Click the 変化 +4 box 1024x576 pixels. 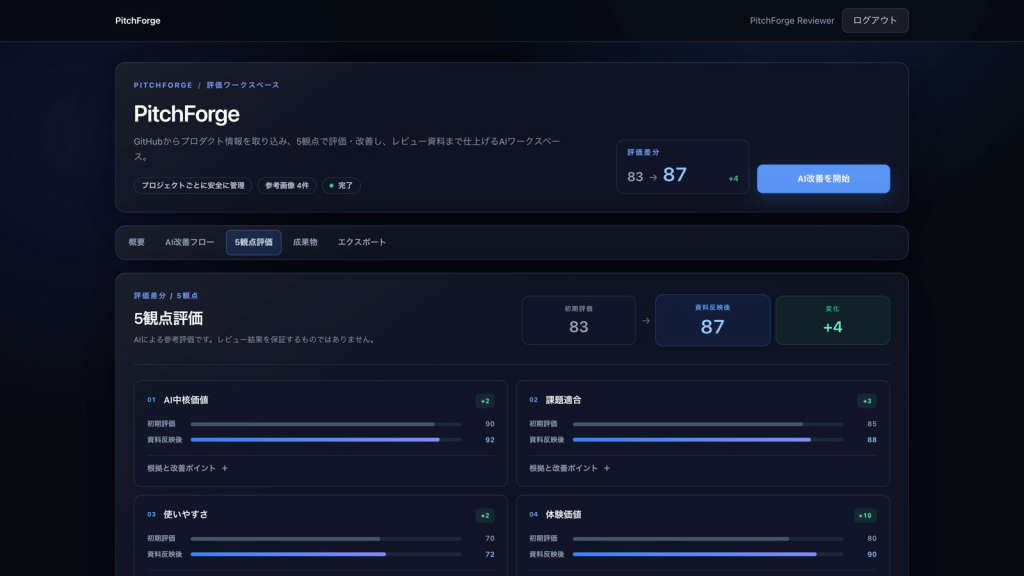(x=833, y=321)
